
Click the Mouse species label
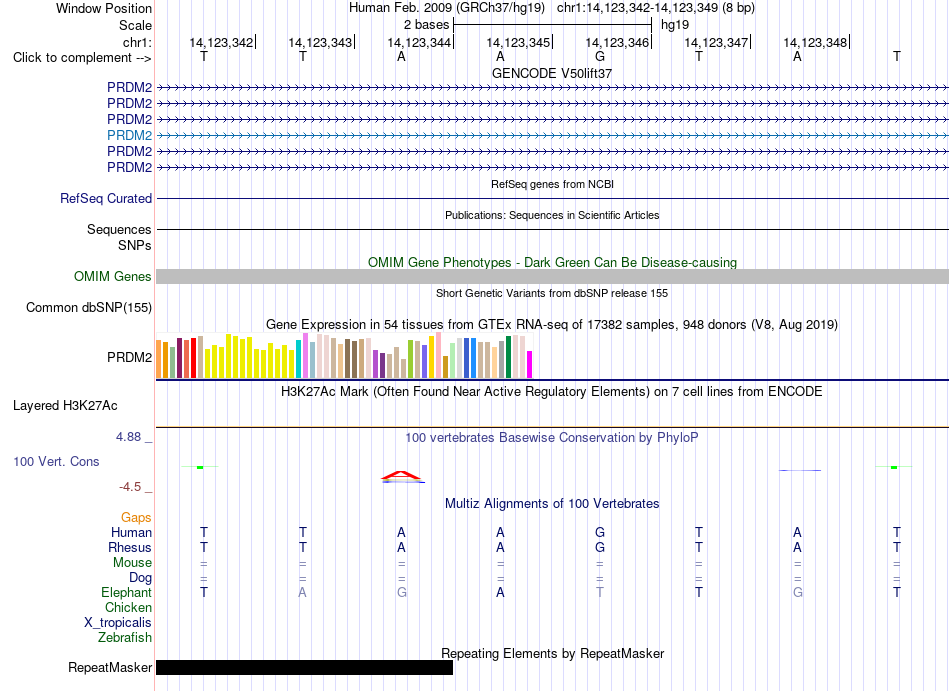(x=132, y=563)
